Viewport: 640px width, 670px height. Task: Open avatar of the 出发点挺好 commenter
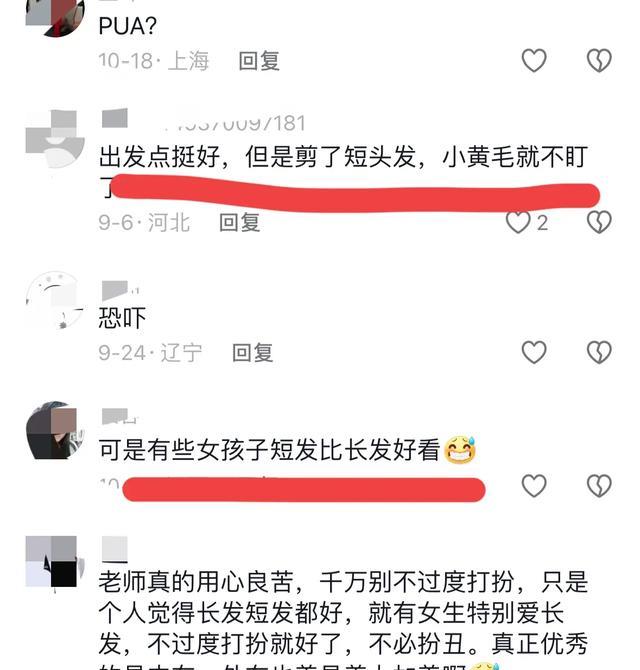[x=55, y=138]
